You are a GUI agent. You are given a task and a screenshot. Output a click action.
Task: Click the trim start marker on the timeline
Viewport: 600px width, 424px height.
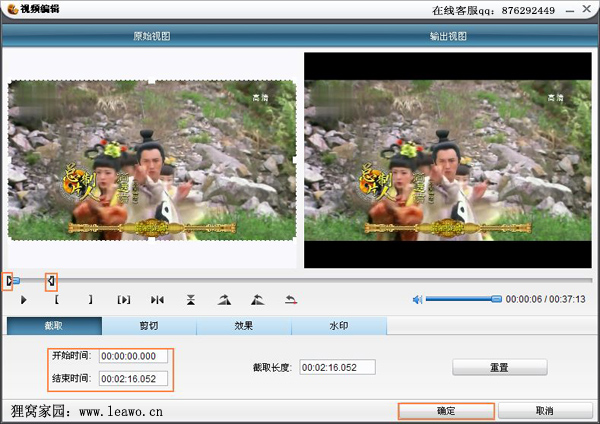pyautogui.click(x=8, y=282)
